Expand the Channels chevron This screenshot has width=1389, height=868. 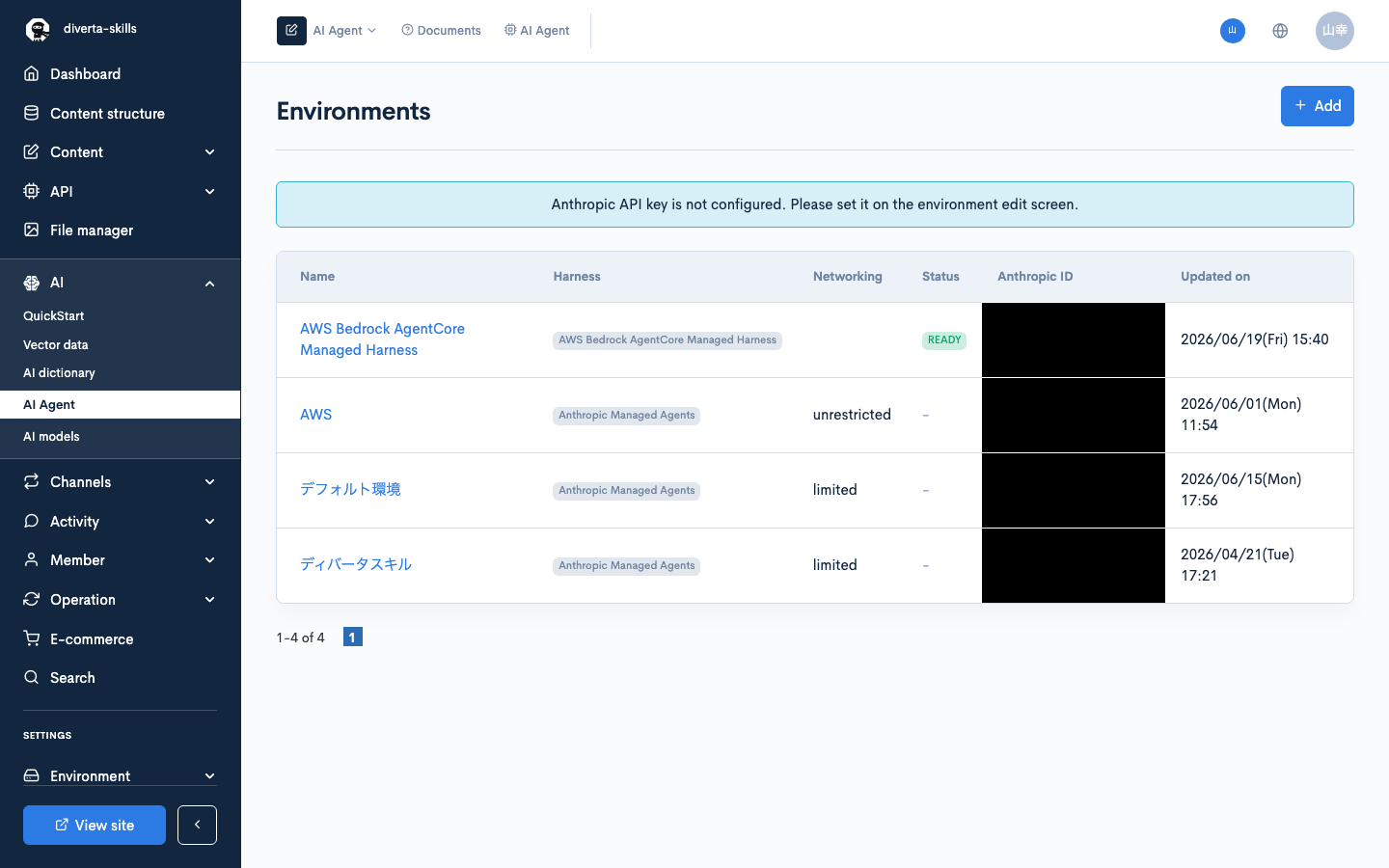tap(210, 482)
